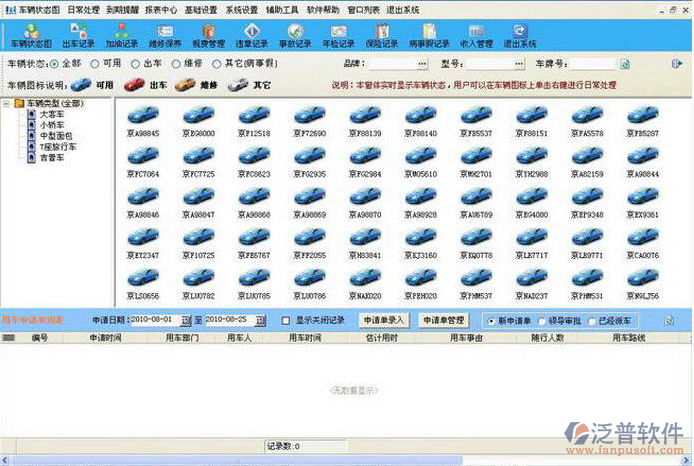Select the 出车 vehicle status radio

click(135, 64)
